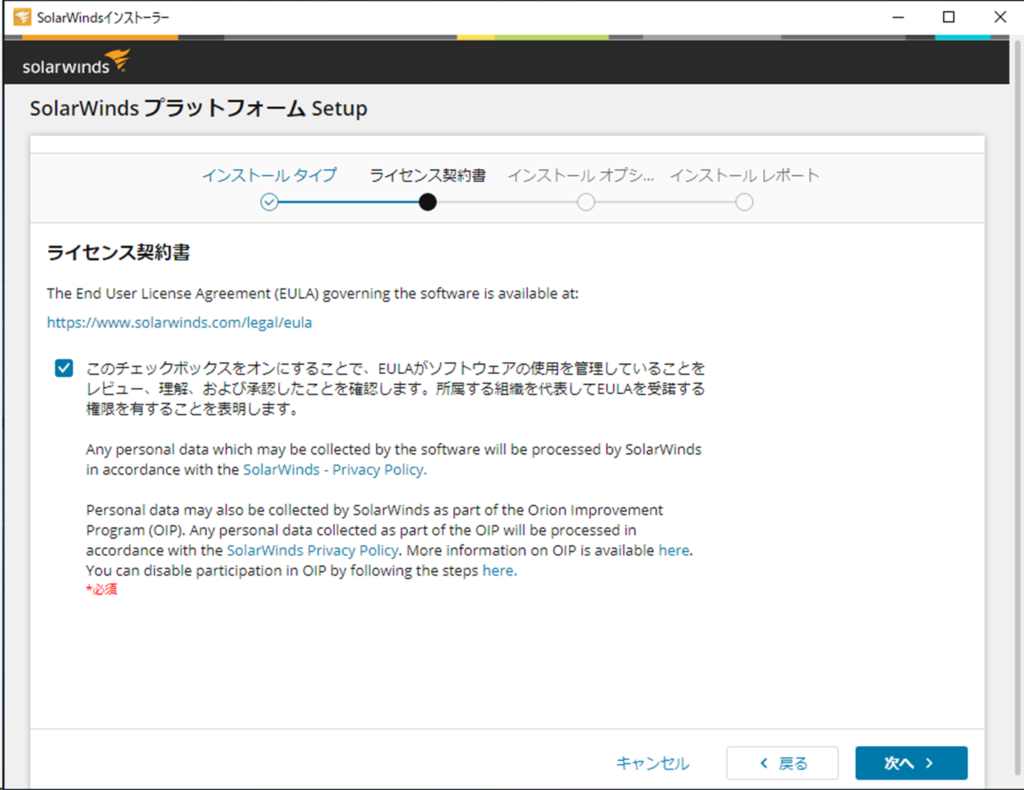Select the インストール オプシ... step label
The width and height of the screenshot is (1024, 790).
coord(581,175)
